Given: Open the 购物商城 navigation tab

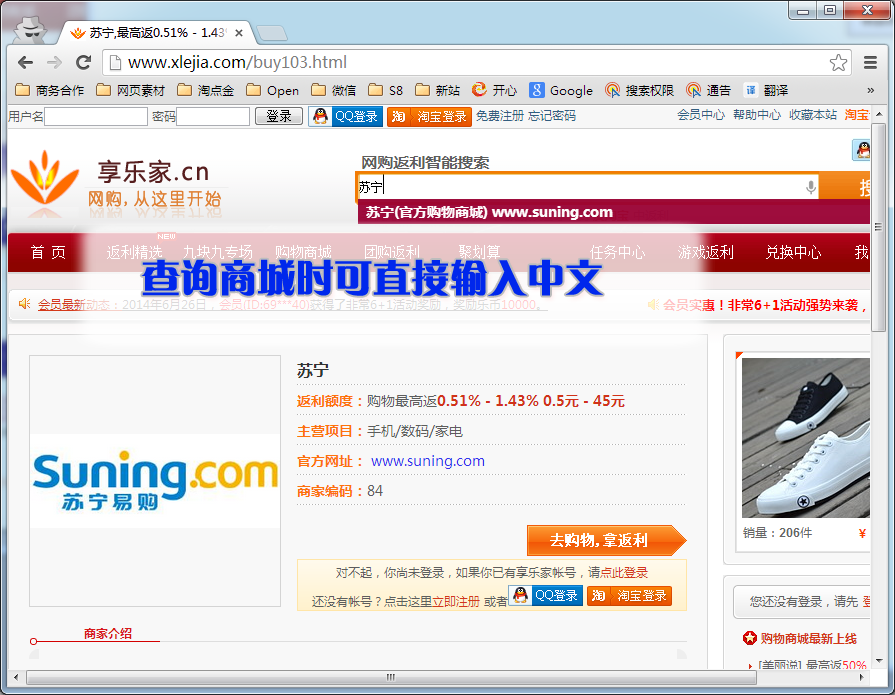Looking at the screenshot, I should [303, 252].
